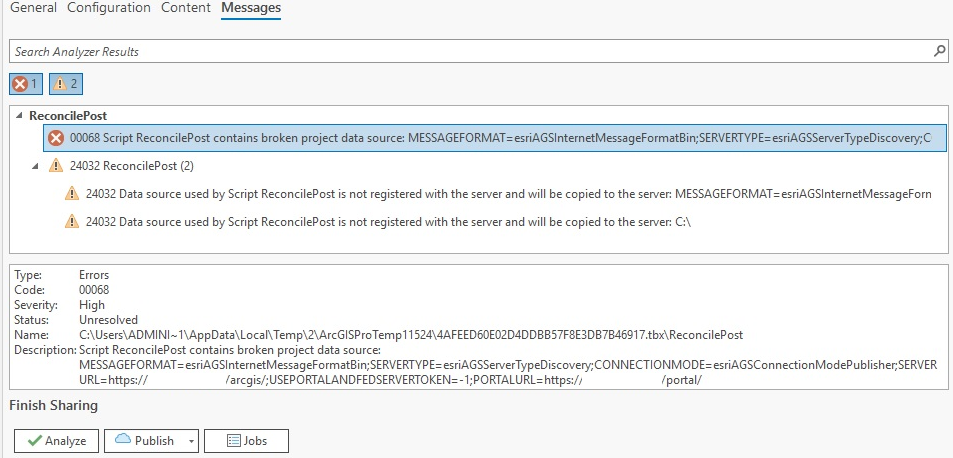The height and width of the screenshot is (458, 953).
Task: Switch to the General tab
Action: [x=34, y=9]
